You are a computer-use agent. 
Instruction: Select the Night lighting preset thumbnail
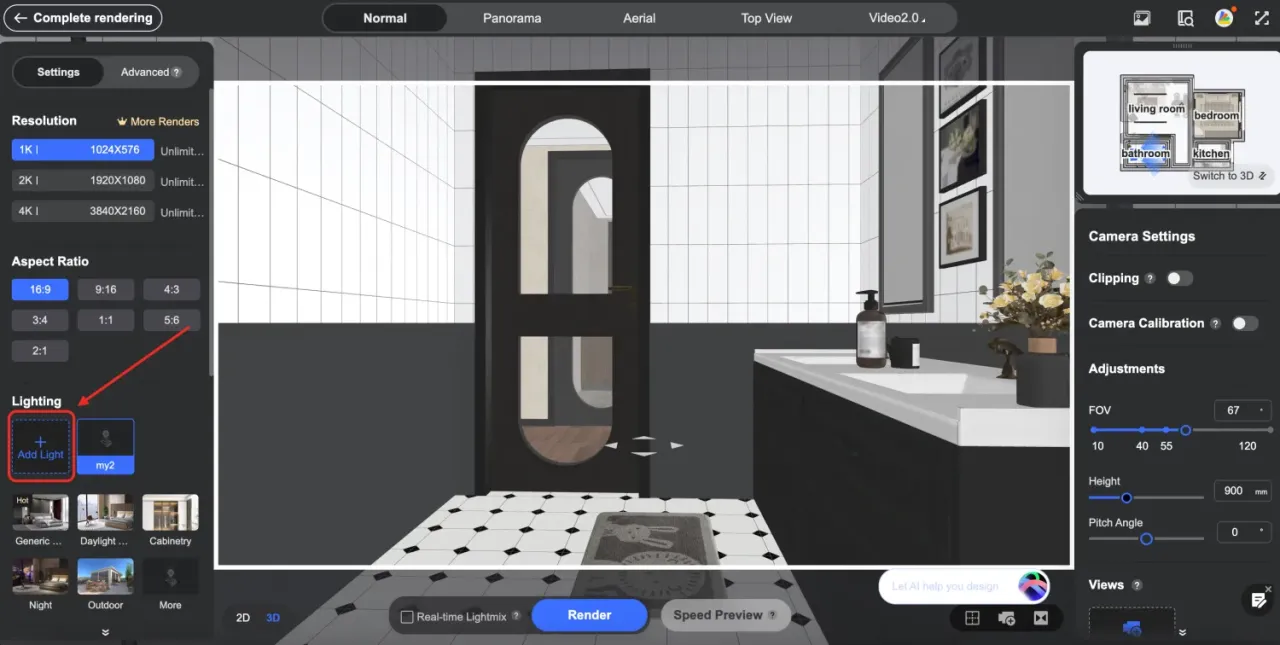41,577
